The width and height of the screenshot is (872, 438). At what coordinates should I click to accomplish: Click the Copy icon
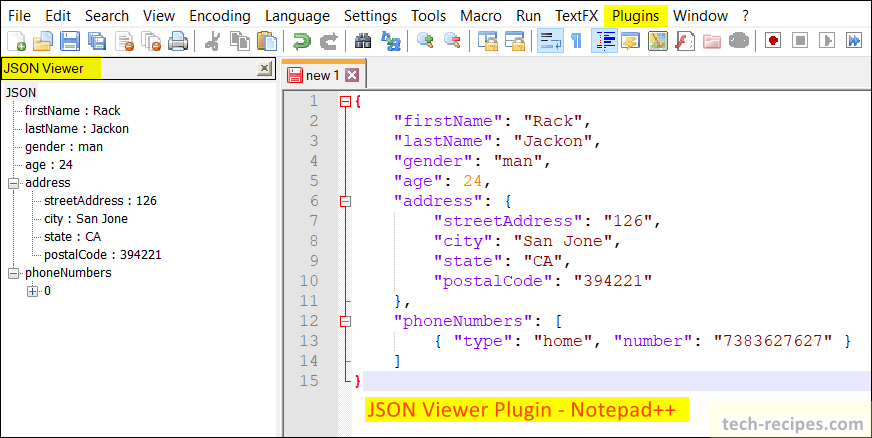coord(240,41)
